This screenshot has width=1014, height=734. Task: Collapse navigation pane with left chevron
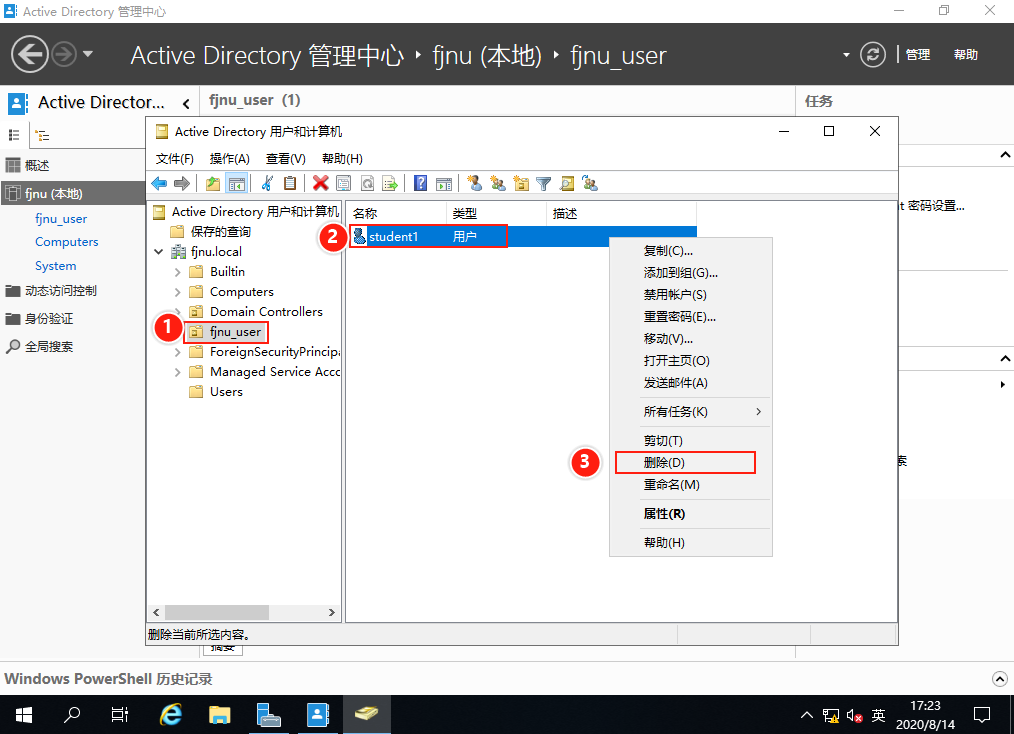(186, 103)
